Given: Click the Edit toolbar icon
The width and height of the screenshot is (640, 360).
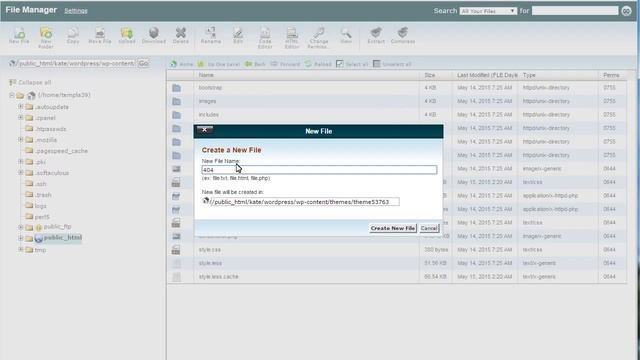Looking at the screenshot, I should click(238, 36).
